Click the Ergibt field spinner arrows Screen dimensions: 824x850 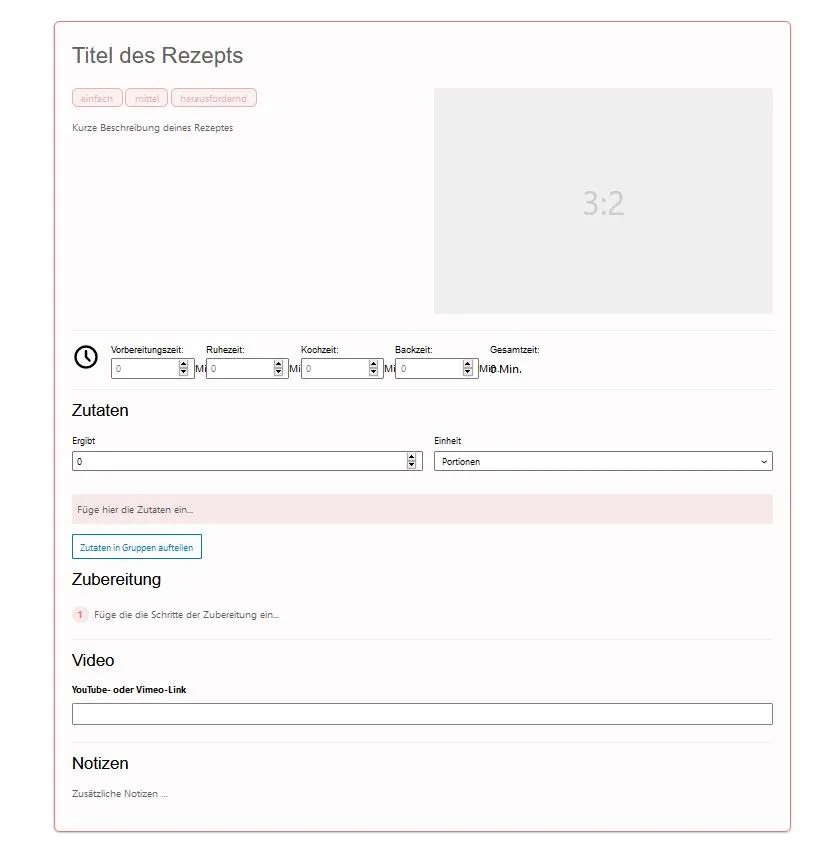click(x=411, y=462)
